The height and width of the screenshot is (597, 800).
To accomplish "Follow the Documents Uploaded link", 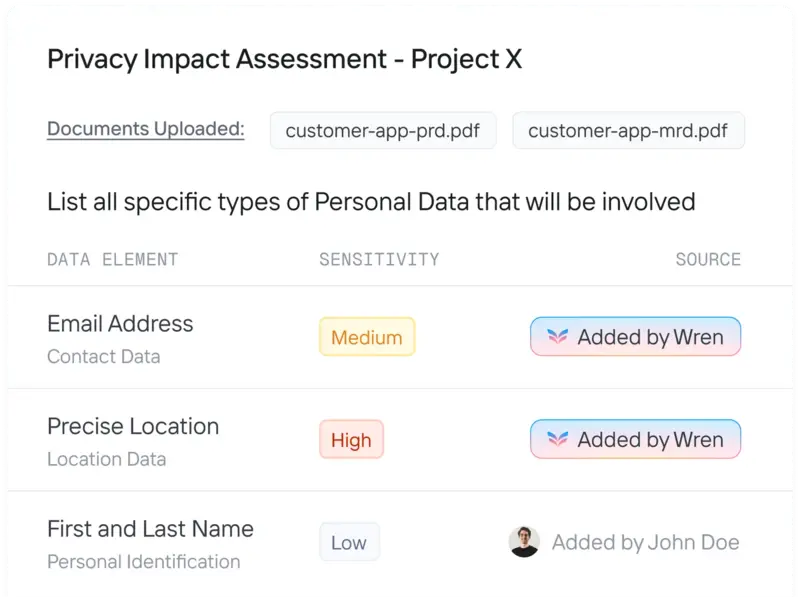I will [146, 129].
